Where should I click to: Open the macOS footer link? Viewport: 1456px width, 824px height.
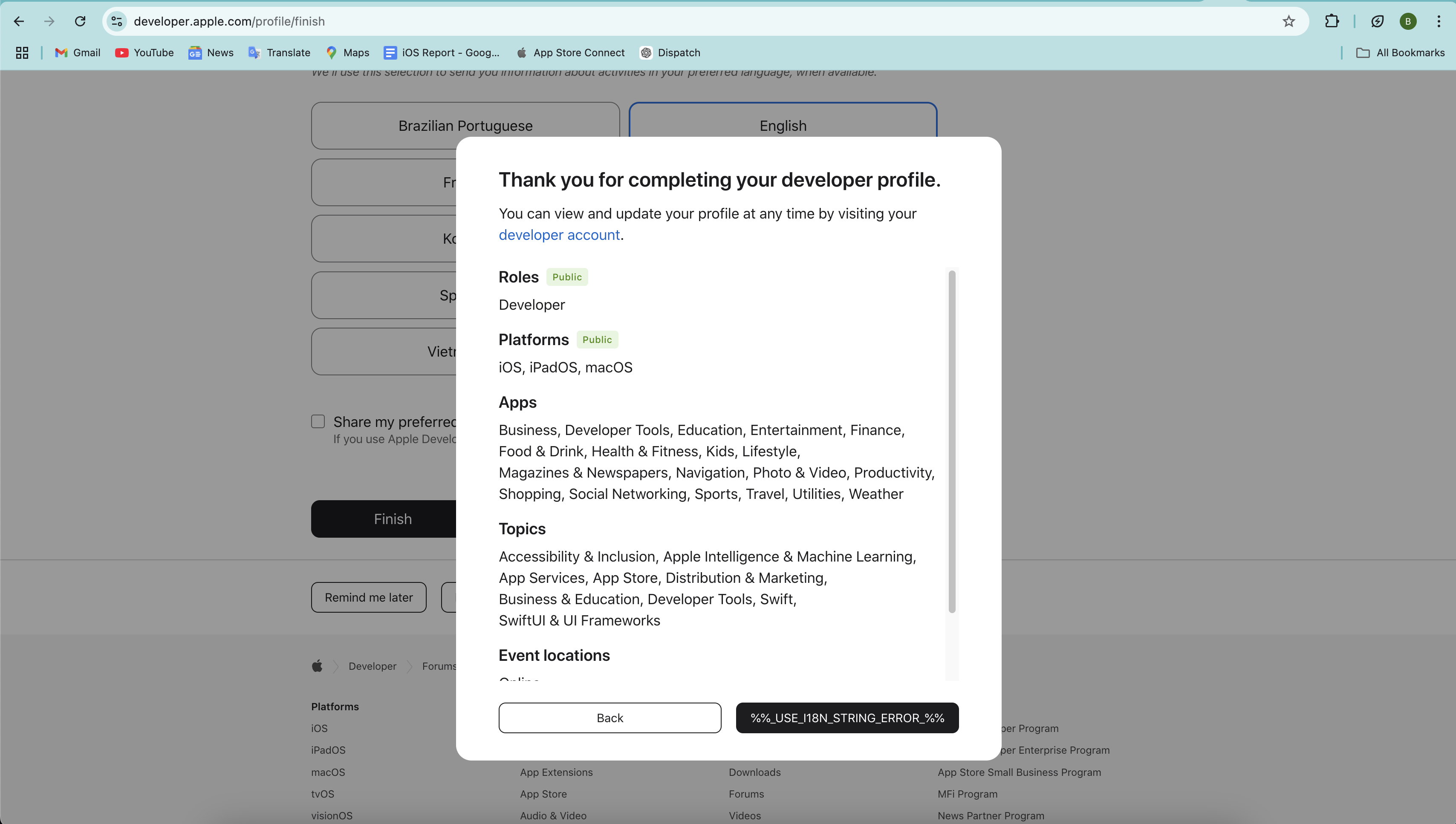328,772
